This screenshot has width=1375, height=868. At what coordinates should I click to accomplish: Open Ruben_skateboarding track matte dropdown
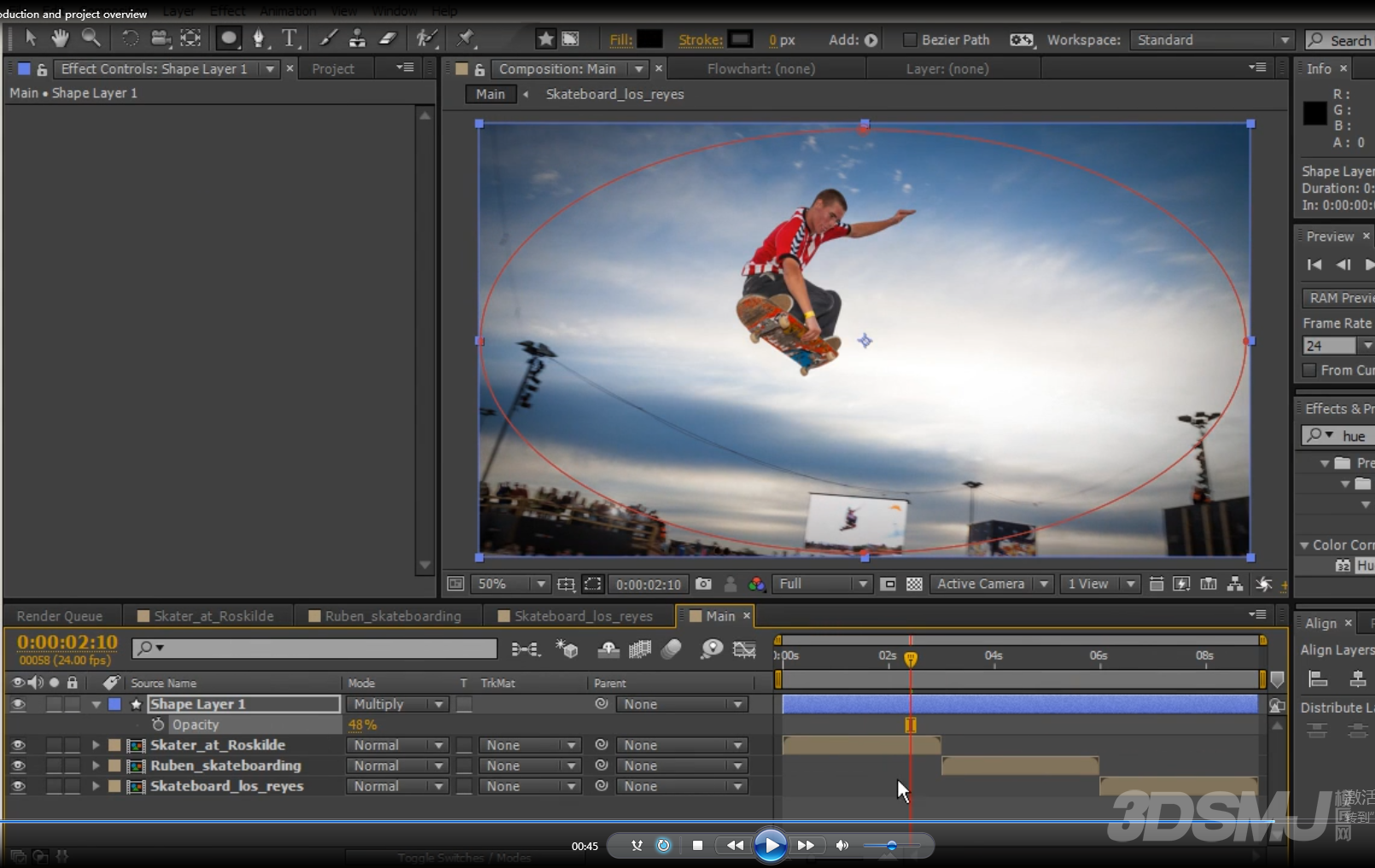[x=529, y=766]
